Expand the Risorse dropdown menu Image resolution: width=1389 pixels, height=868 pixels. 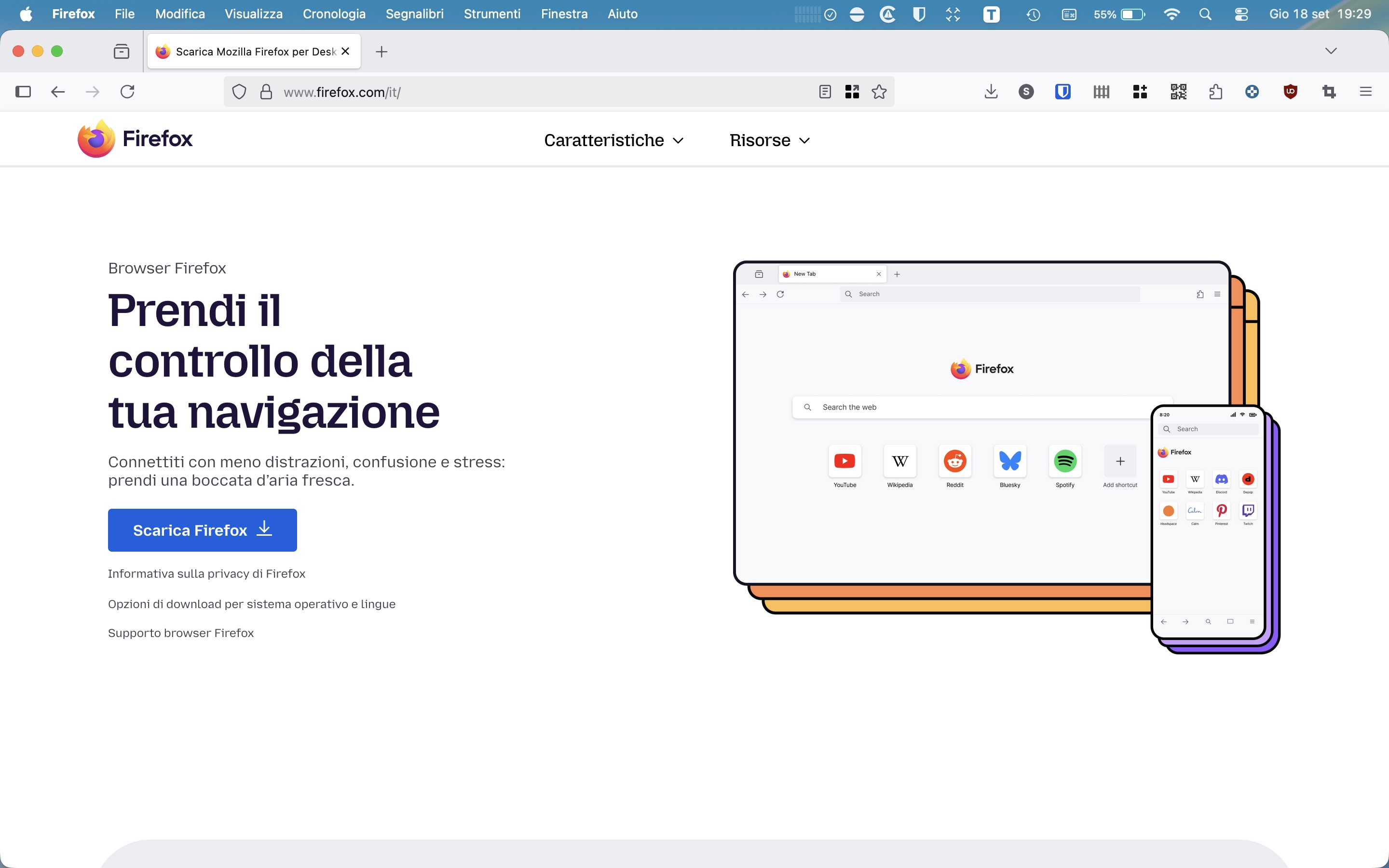(769, 141)
